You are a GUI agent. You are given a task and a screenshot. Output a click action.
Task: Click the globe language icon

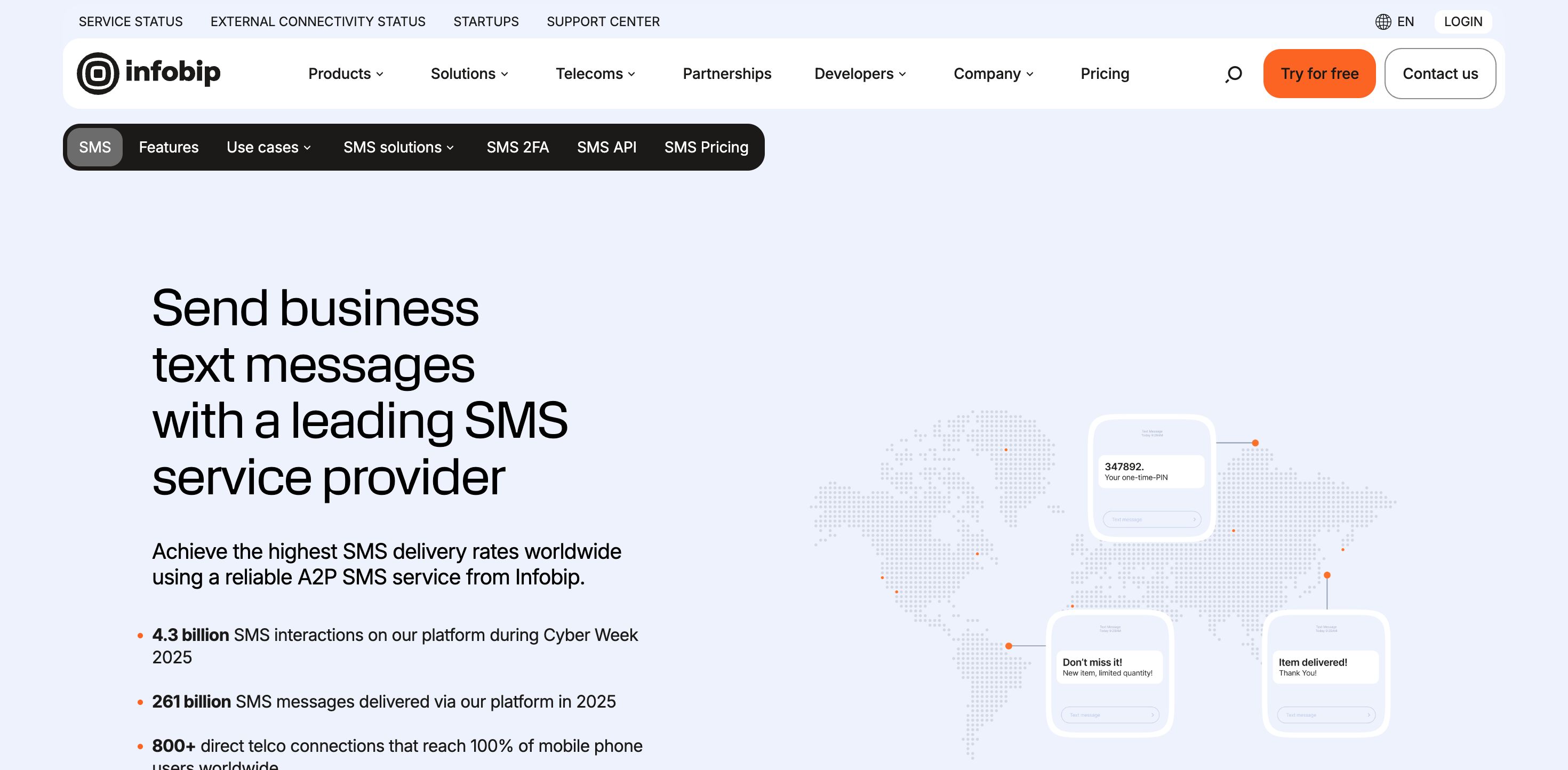click(1383, 22)
